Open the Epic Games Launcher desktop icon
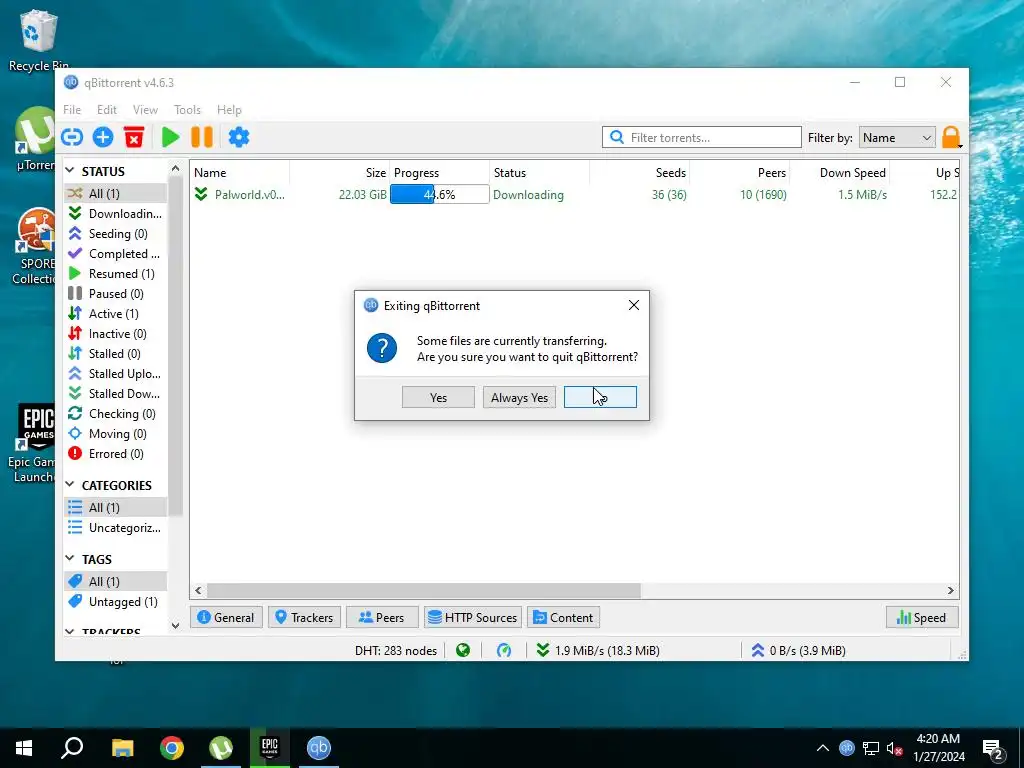The height and width of the screenshot is (768, 1024). pos(33,443)
